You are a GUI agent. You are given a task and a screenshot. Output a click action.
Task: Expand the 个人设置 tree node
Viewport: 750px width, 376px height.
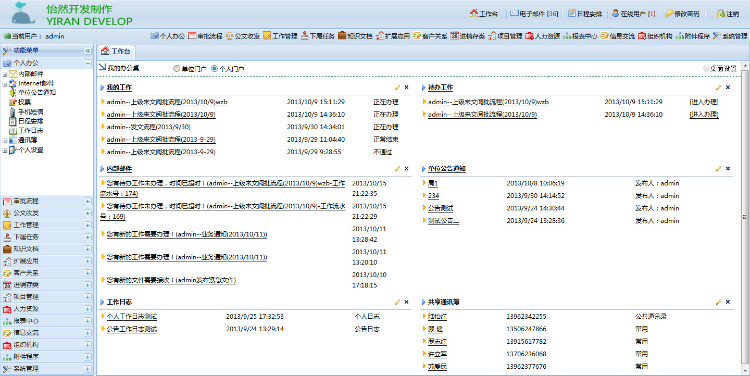pyautogui.click(x=5, y=150)
